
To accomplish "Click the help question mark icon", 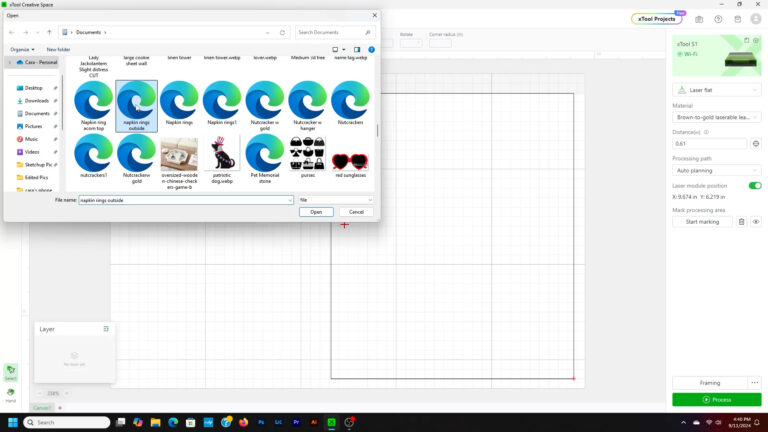I will click(x=718, y=19).
